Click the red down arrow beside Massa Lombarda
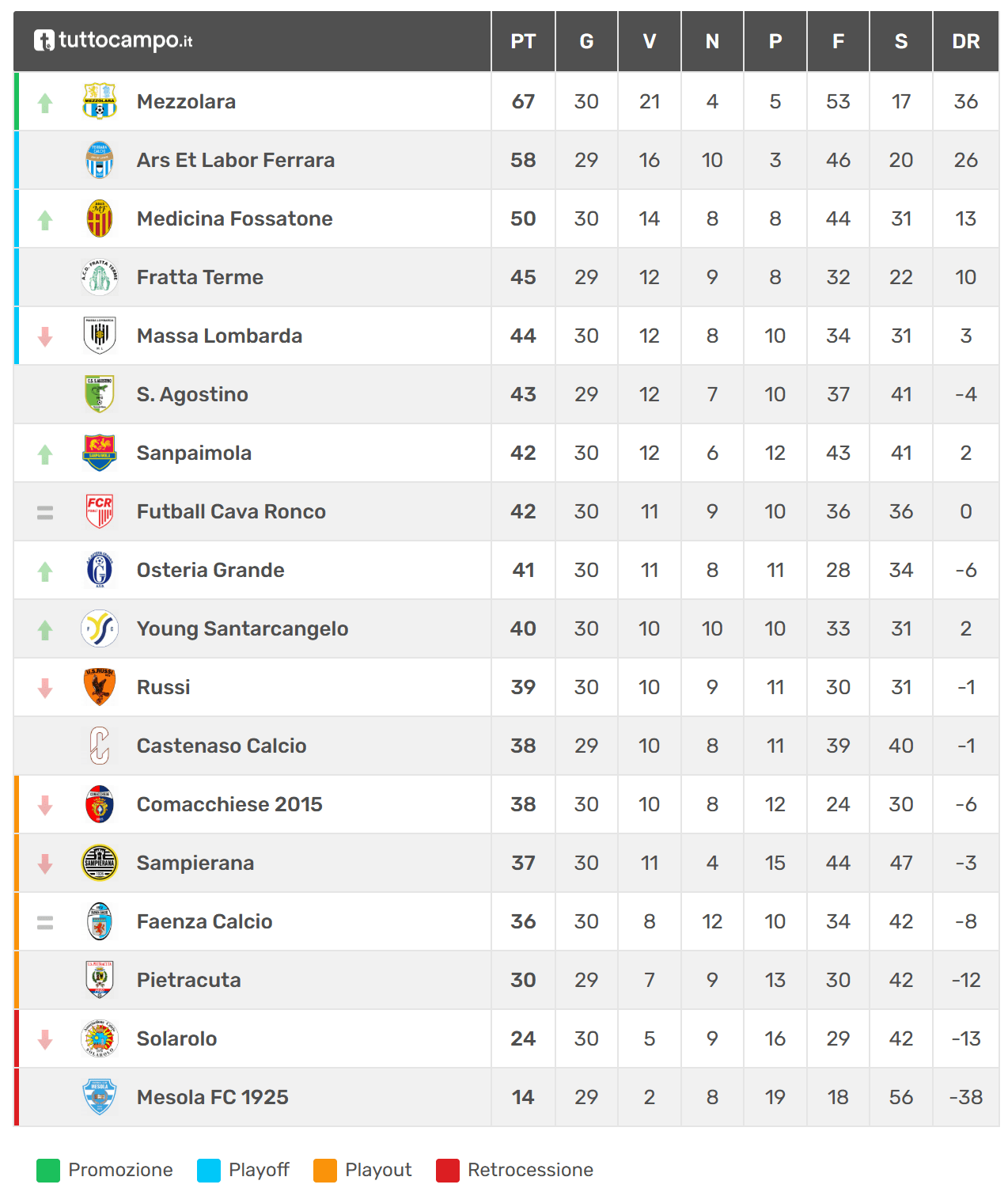This screenshot has height=1192, width=1008. [45, 336]
